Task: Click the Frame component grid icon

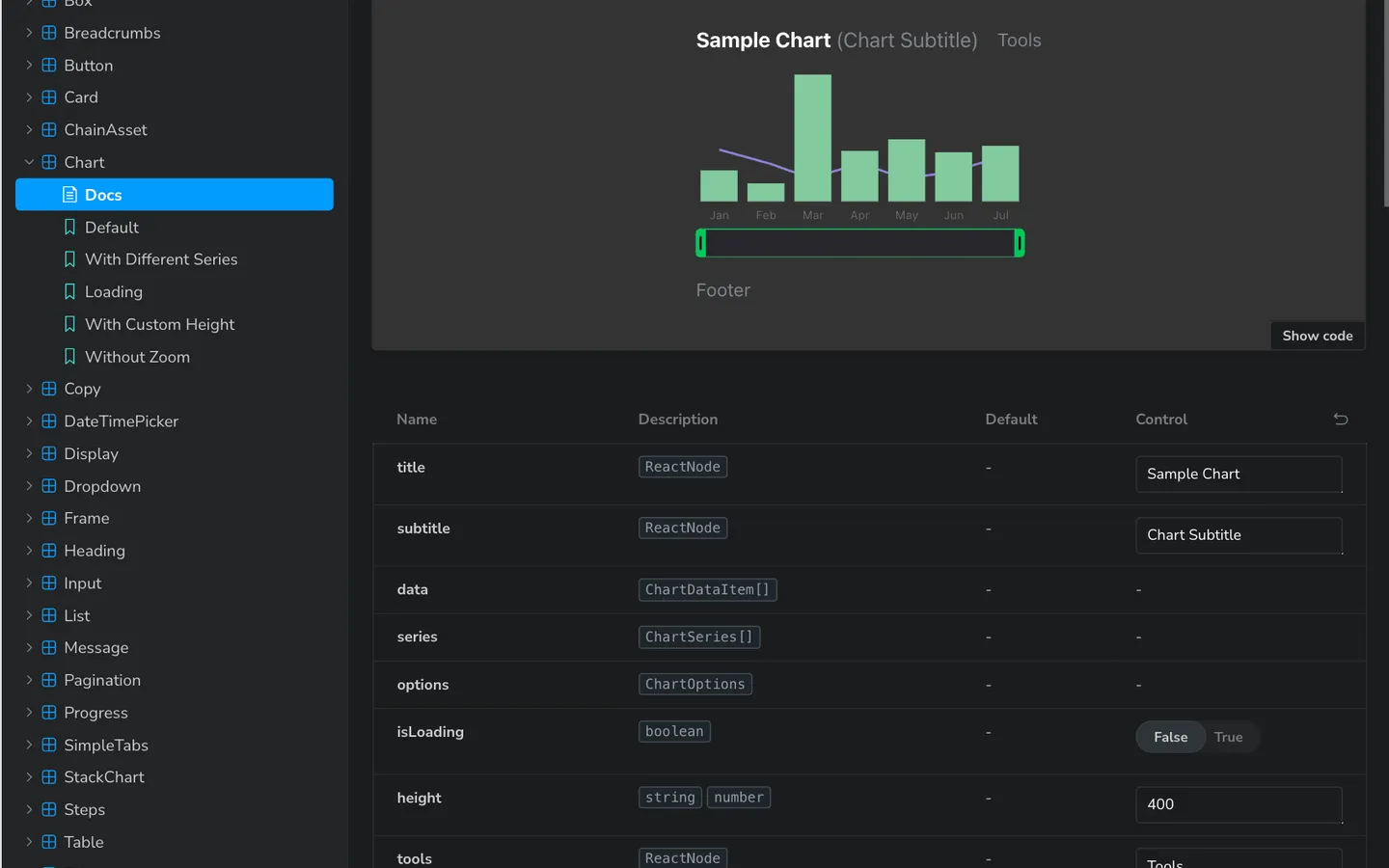Action: coord(49,518)
